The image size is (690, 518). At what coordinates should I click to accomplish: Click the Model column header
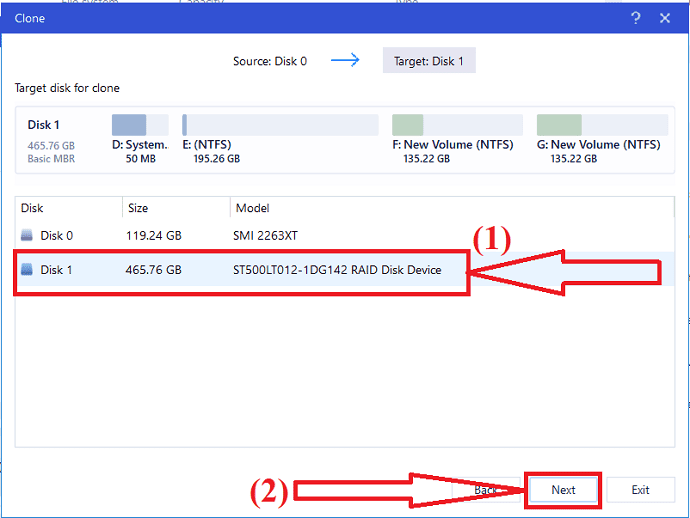coord(452,208)
